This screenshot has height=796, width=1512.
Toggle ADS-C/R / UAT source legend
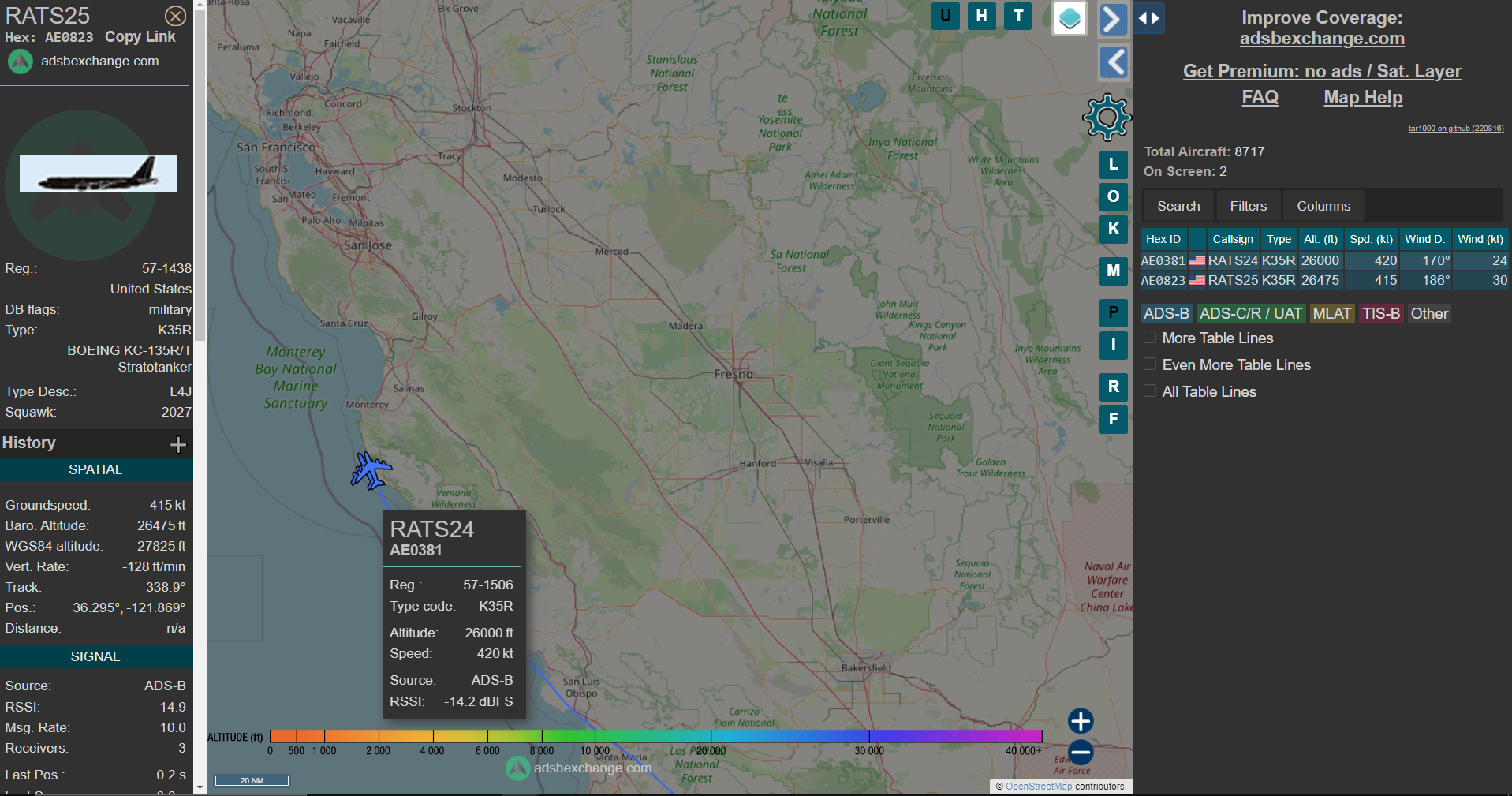click(x=1250, y=313)
